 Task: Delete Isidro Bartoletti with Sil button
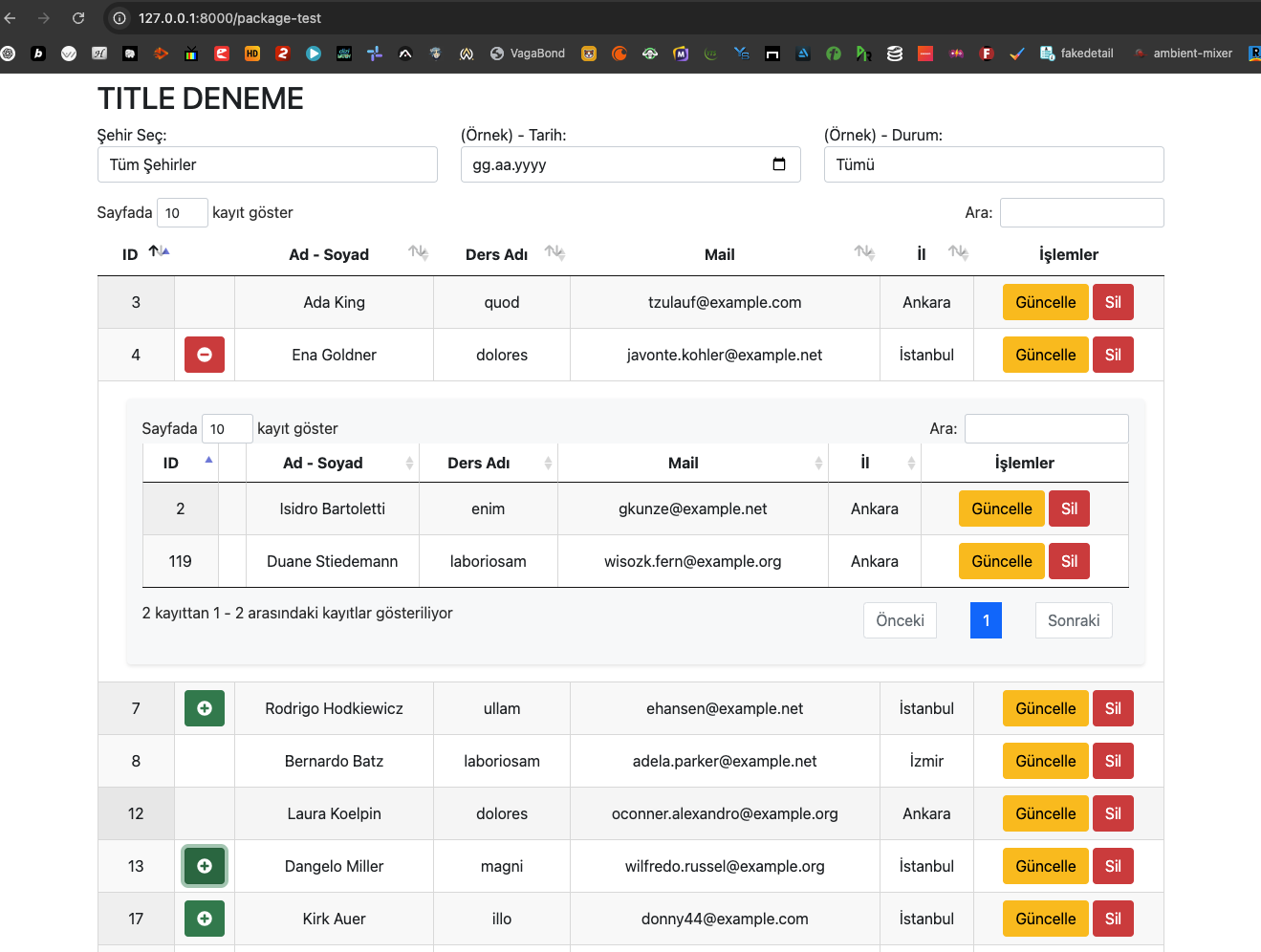point(1068,508)
